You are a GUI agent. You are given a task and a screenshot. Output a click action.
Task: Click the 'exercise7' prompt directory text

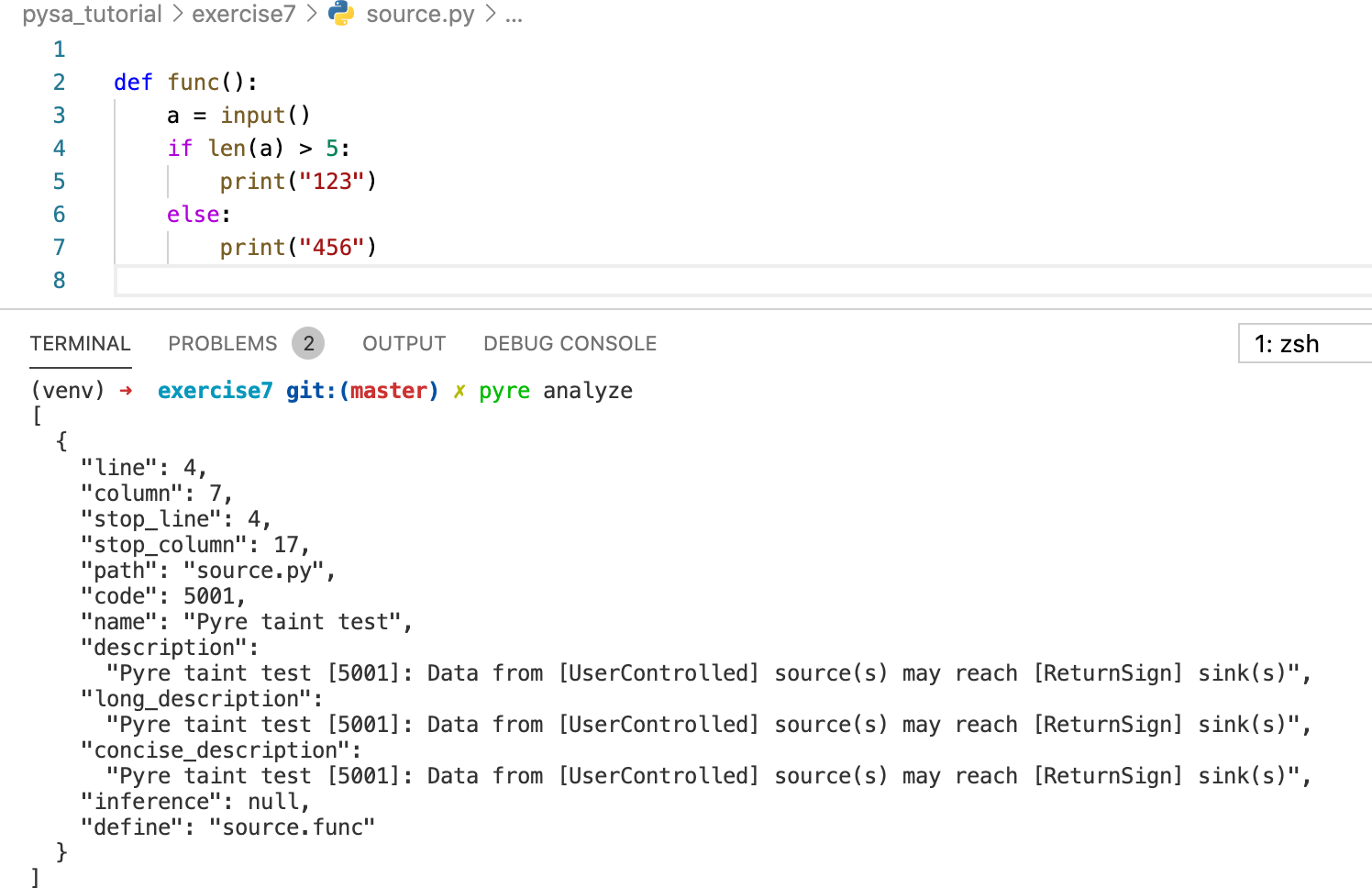click(216, 391)
